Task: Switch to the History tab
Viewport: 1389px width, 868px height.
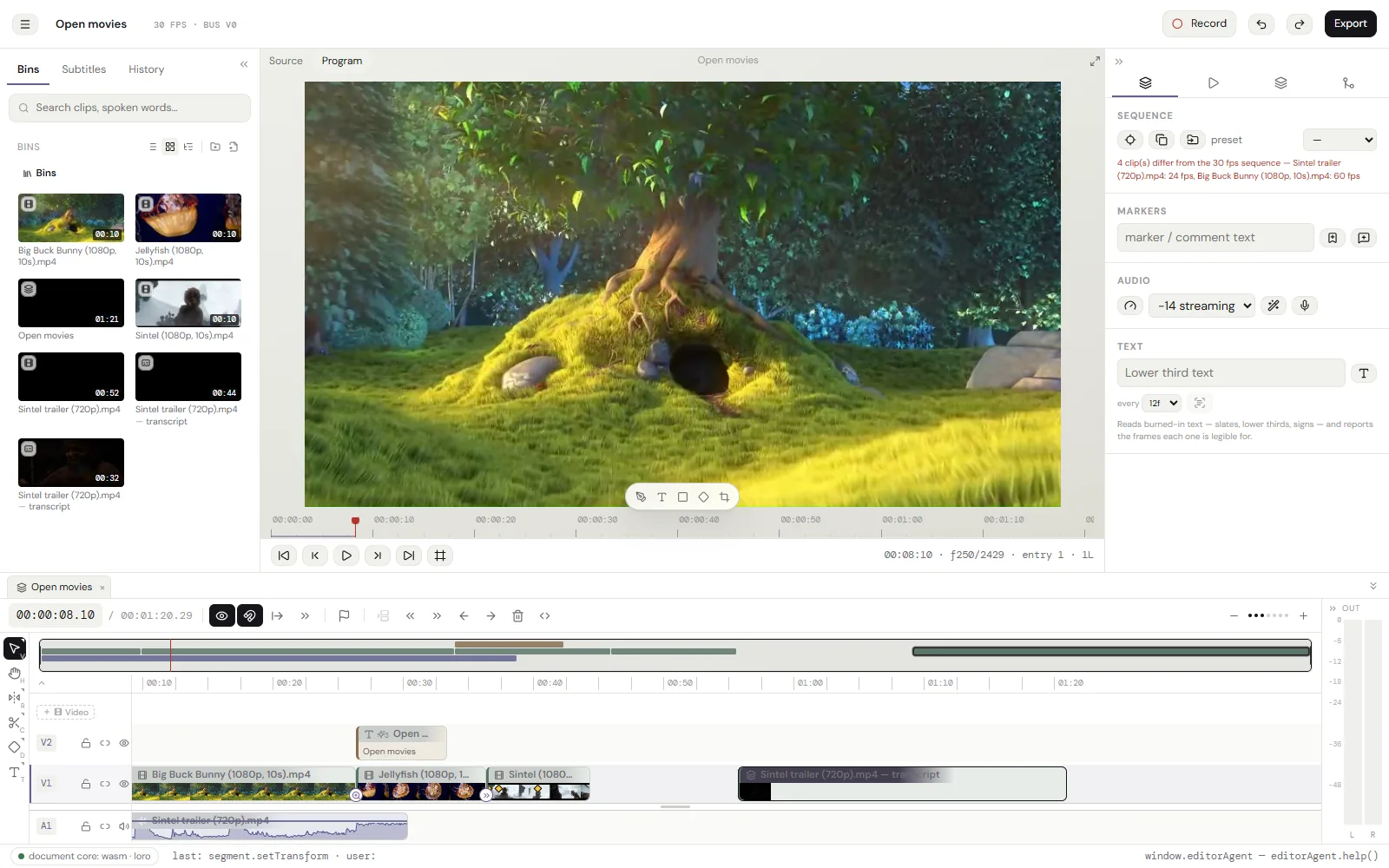Action: point(146,69)
